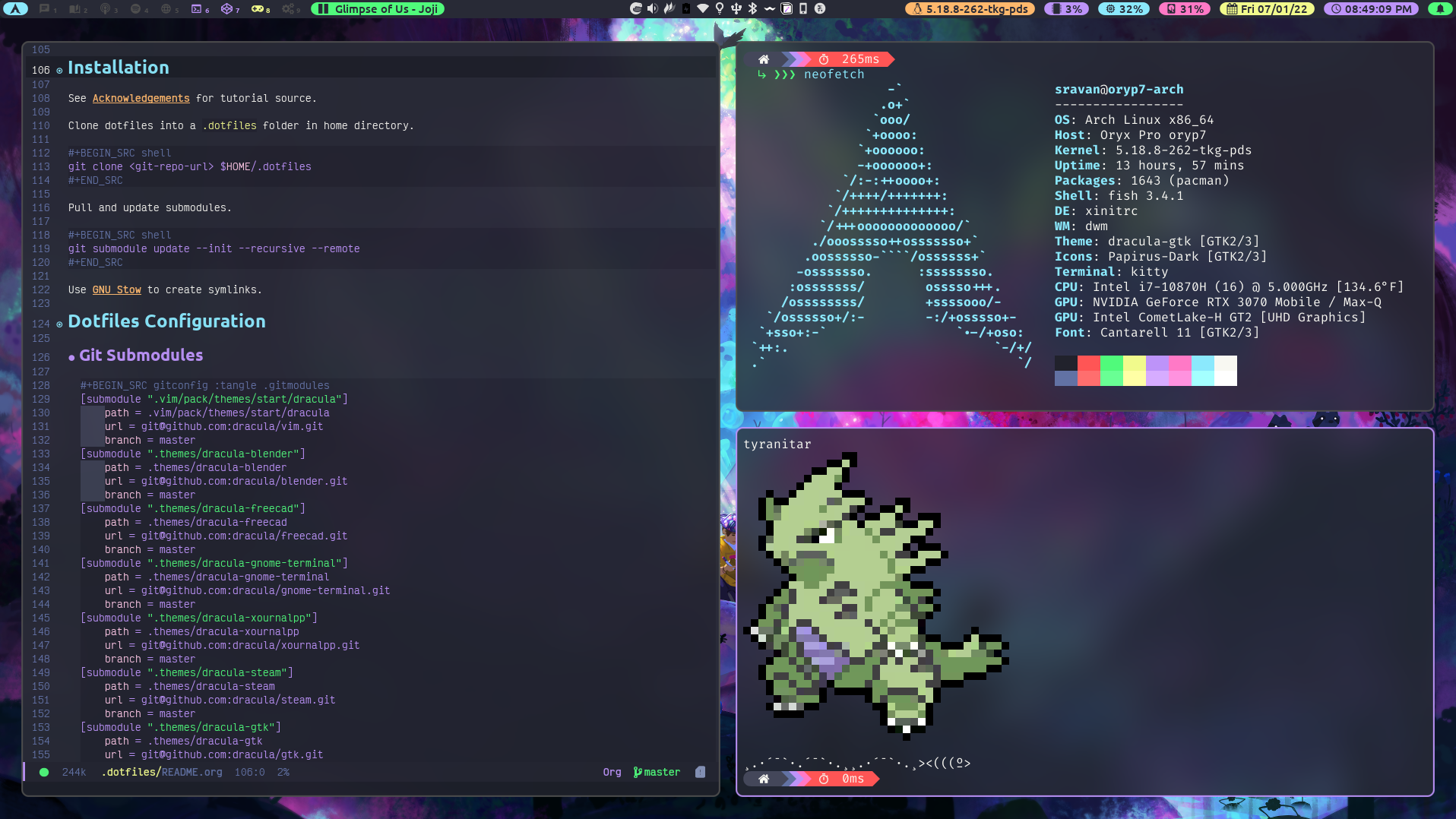This screenshot has width=1456, height=819.
Task: Click the CPU: Intel i7-10870H line
Action: [x=1229, y=287]
